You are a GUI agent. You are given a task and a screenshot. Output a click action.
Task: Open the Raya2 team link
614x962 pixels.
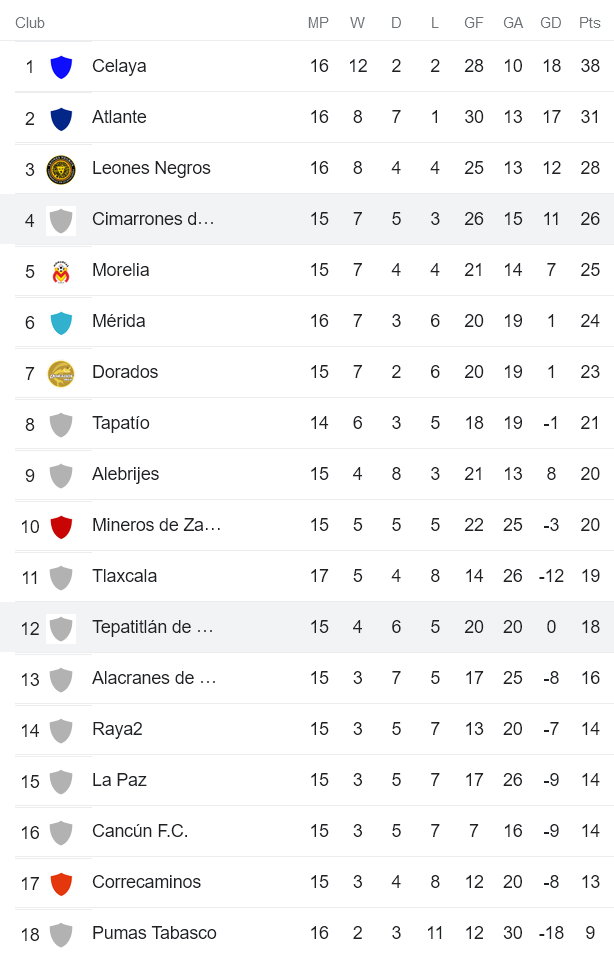[x=117, y=729]
